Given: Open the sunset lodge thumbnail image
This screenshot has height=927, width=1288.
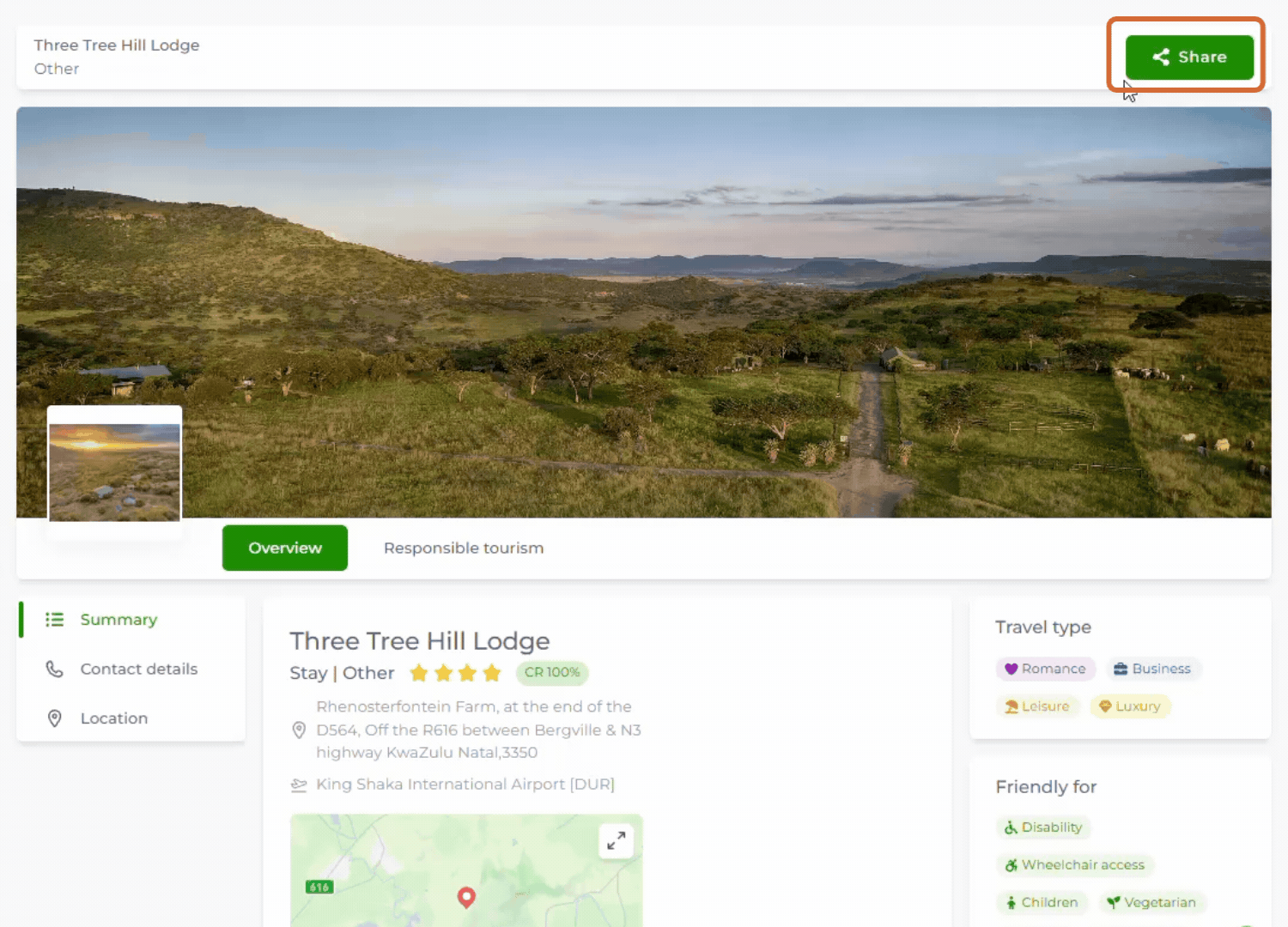Looking at the screenshot, I should (115, 472).
